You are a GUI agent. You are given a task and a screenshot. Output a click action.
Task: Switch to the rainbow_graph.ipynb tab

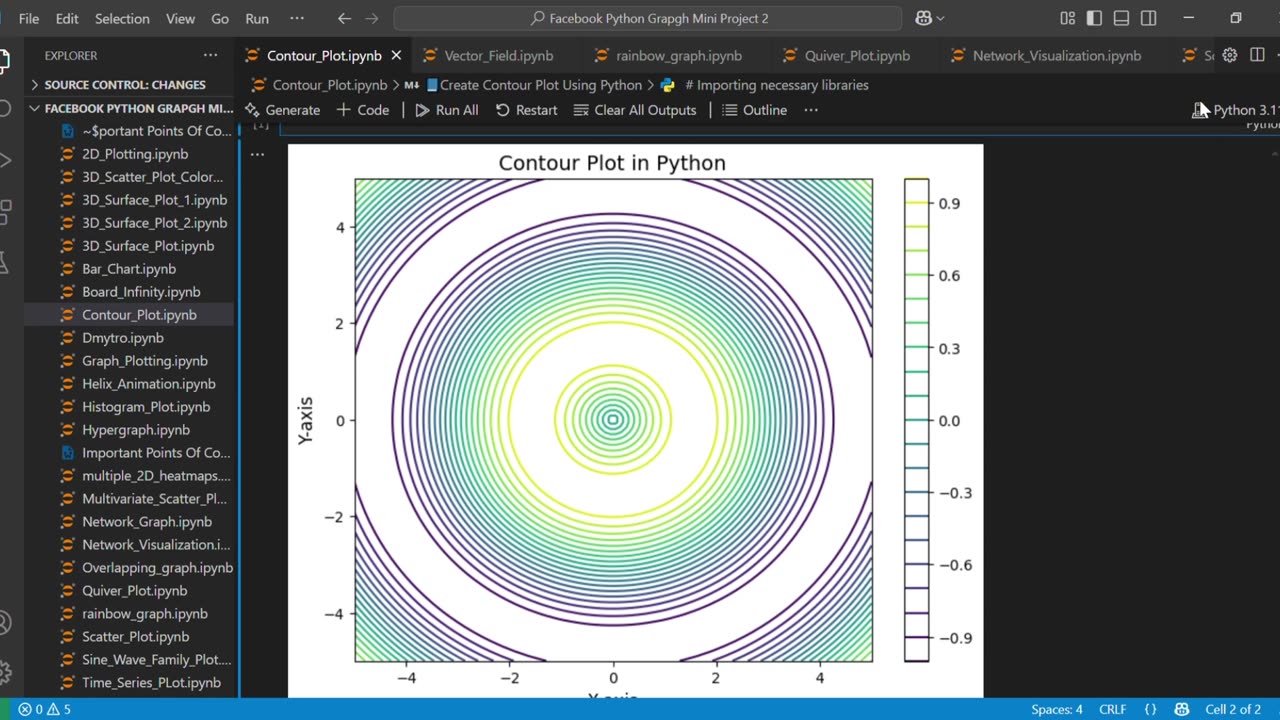[678, 56]
